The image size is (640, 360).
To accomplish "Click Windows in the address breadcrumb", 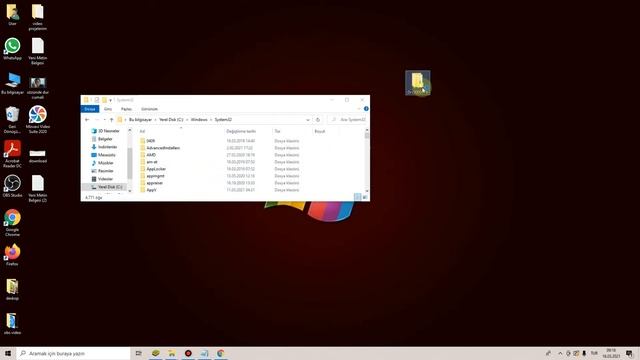I will [x=199, y=120].
